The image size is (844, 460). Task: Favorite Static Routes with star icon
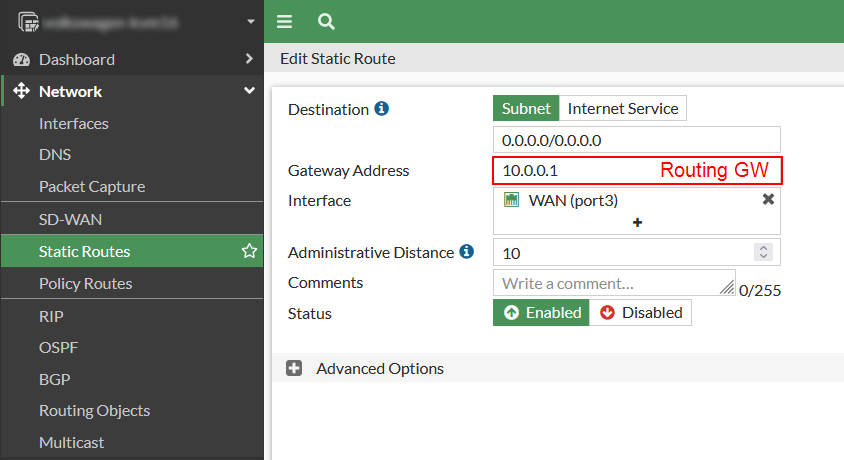[x=249, y=251]
